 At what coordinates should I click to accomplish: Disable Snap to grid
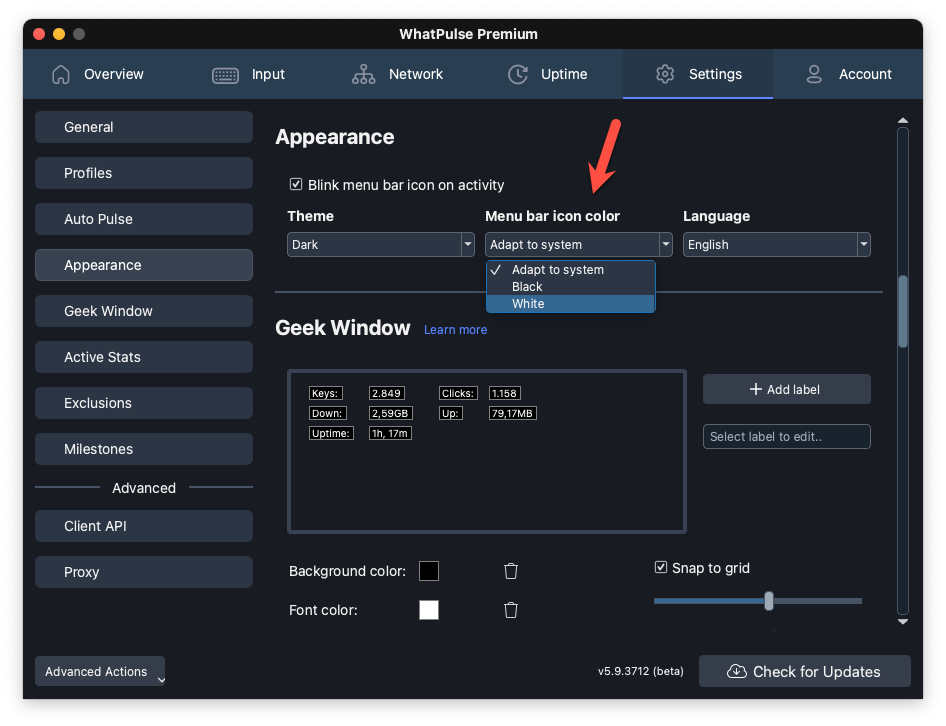coord(661,566)
